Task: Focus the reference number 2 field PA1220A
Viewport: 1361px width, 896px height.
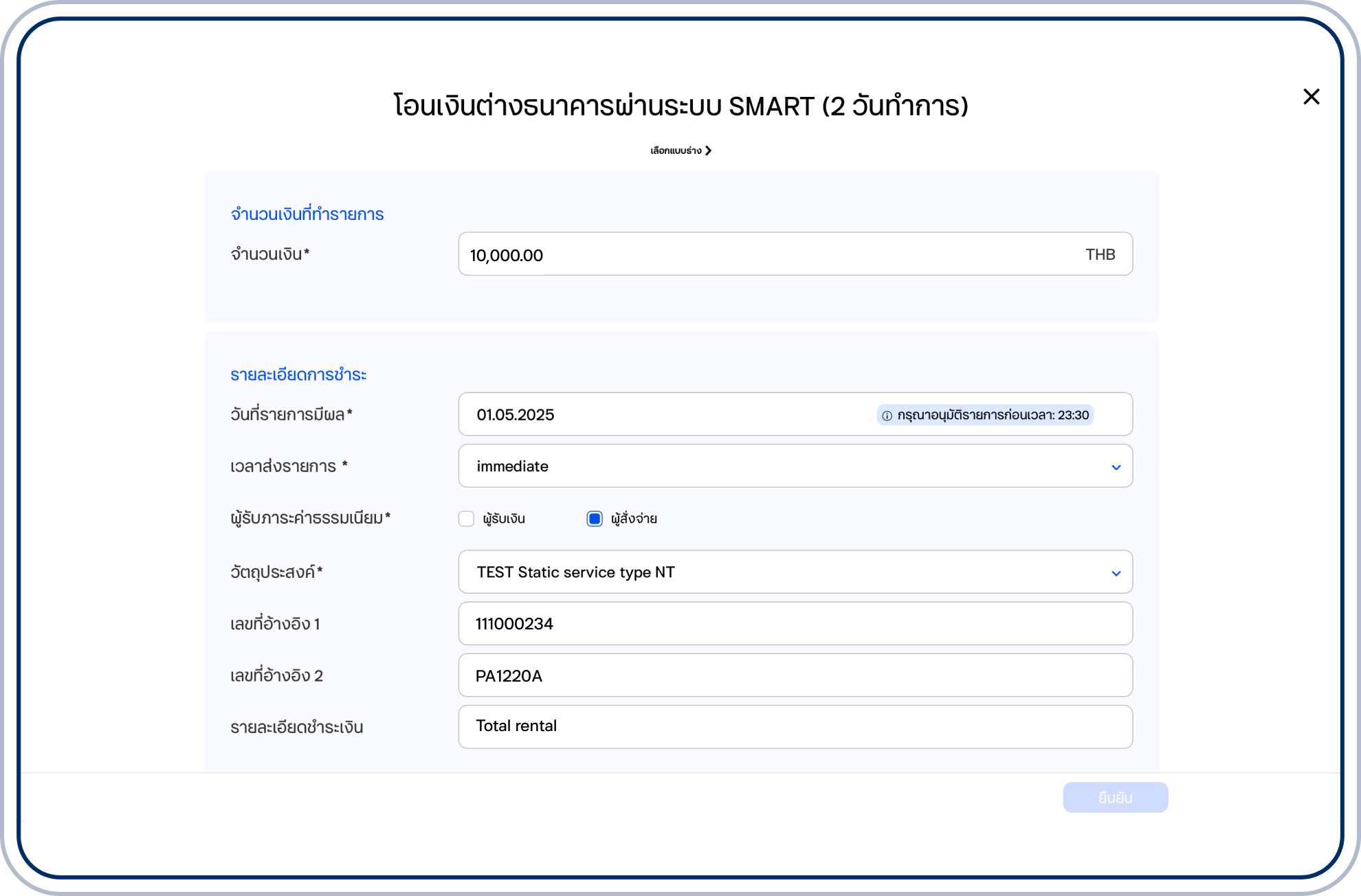Action: point(795,675)
